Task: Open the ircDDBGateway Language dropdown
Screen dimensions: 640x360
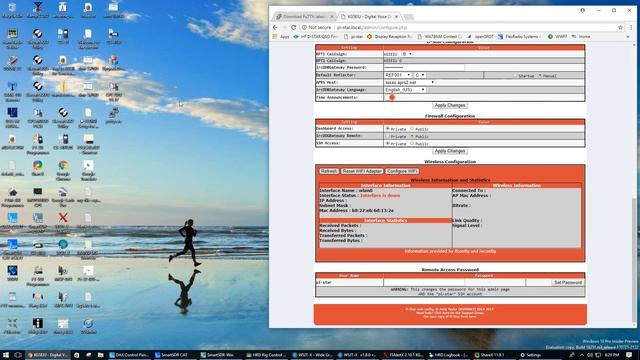Action: [x=405, y=90]
